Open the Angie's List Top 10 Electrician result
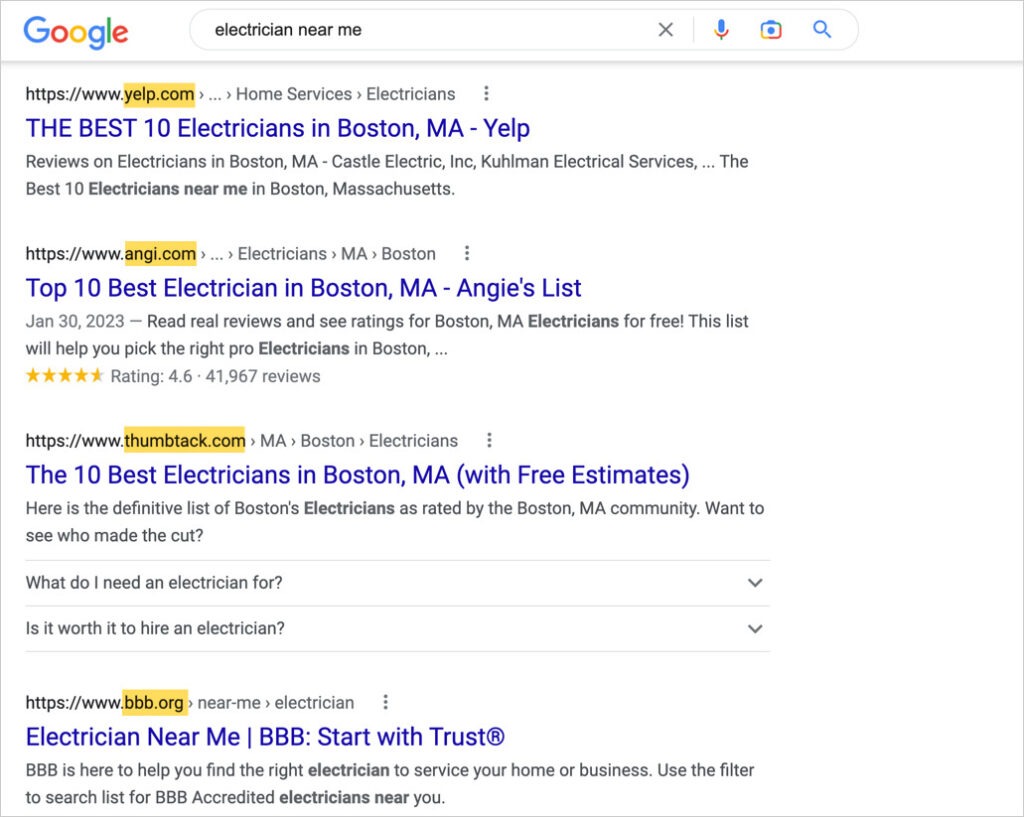The image size is (1024, 817). 303,288
